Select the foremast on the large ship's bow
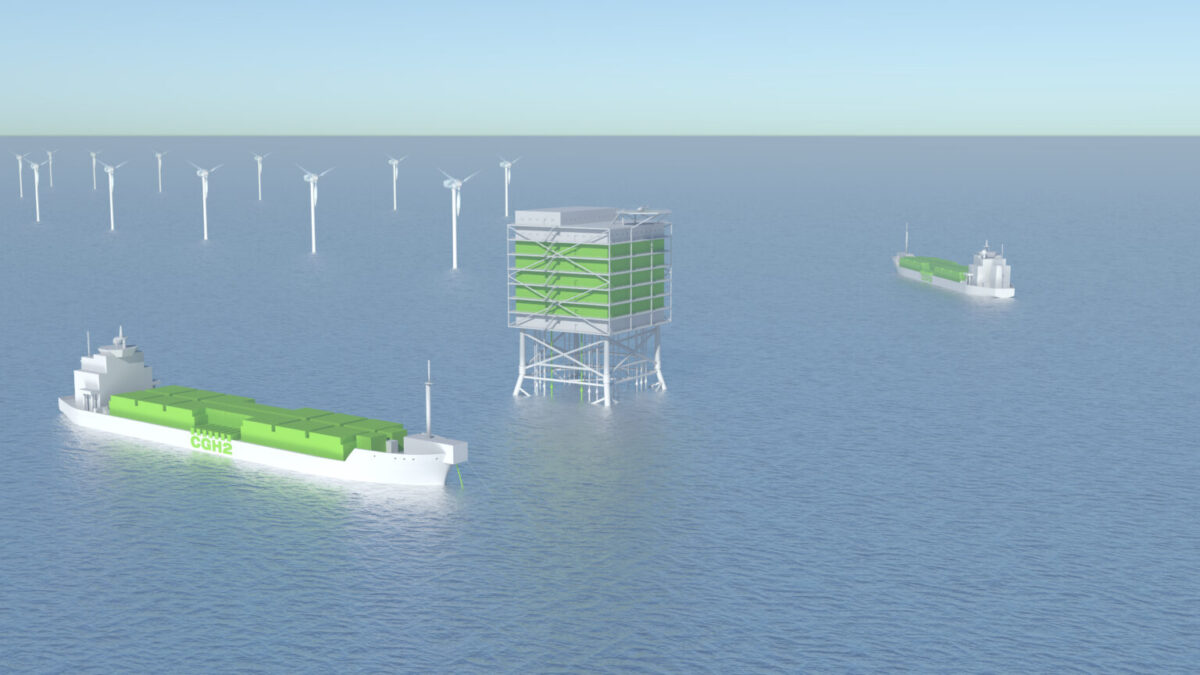The height and width of the screenshot is (675, 1200). pyautogui.click(x=430, y=400)
